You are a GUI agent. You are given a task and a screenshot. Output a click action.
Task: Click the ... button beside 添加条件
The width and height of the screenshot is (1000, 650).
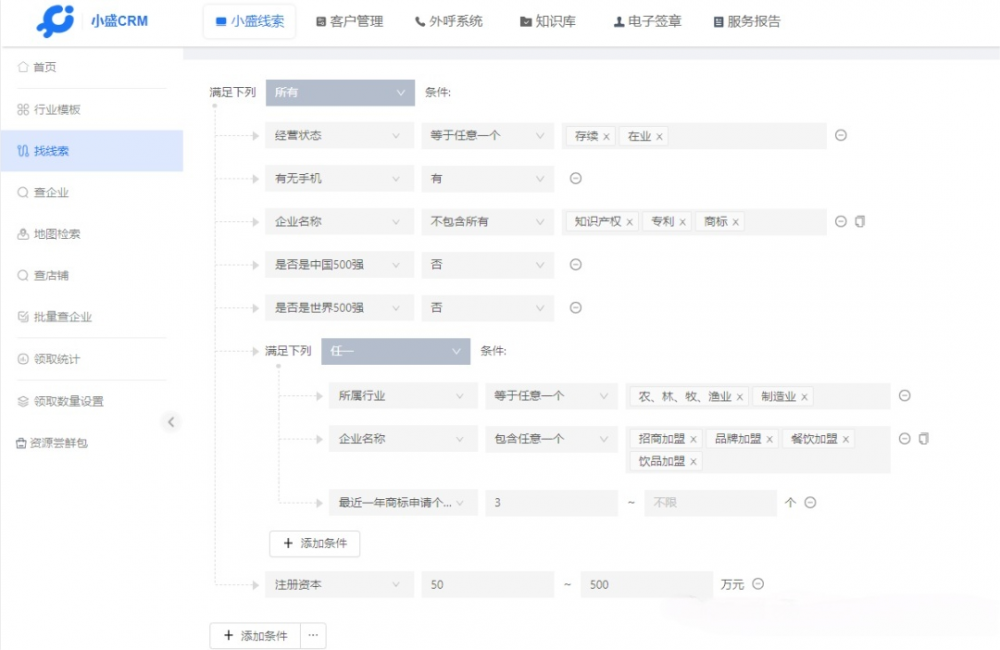click(x=314, y=635)
